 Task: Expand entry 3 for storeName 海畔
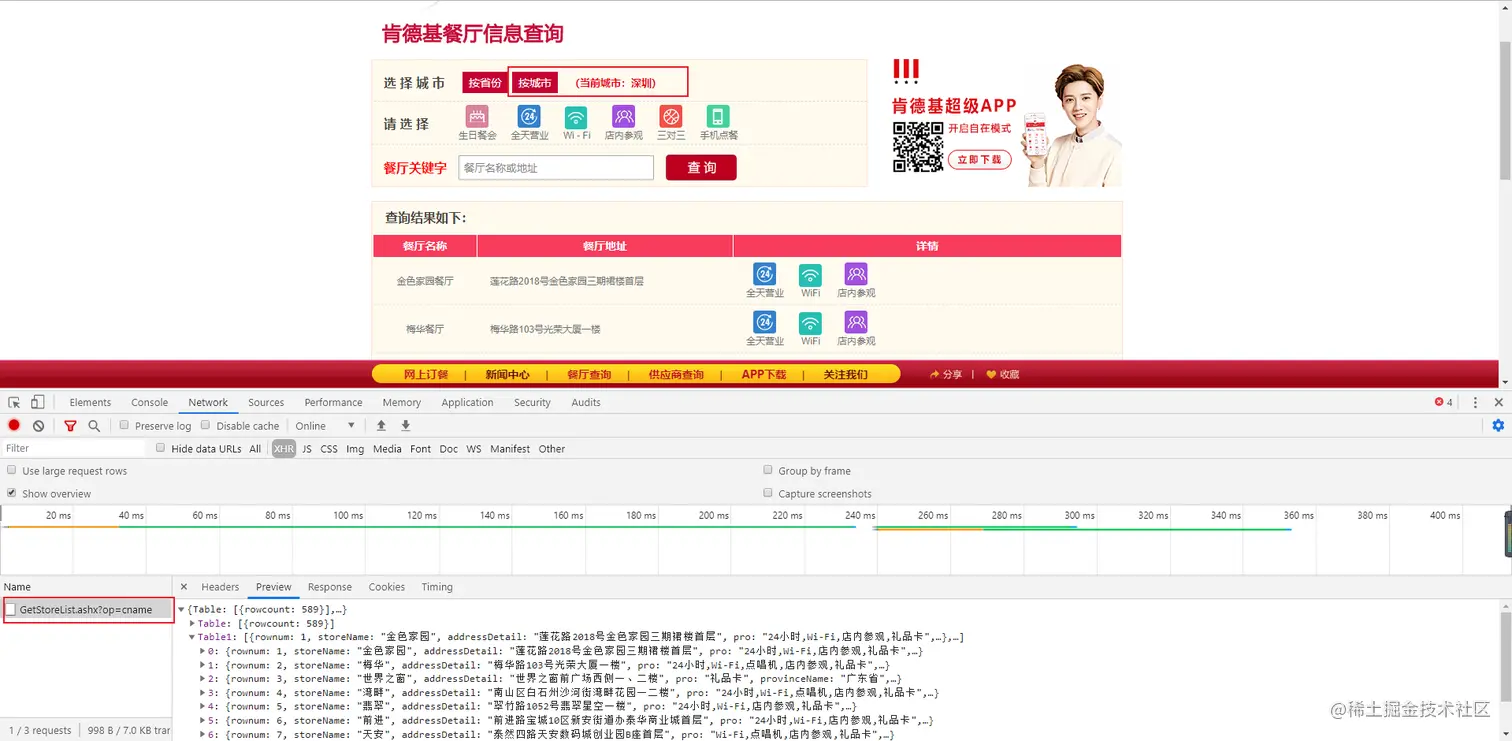pos(203,693)
